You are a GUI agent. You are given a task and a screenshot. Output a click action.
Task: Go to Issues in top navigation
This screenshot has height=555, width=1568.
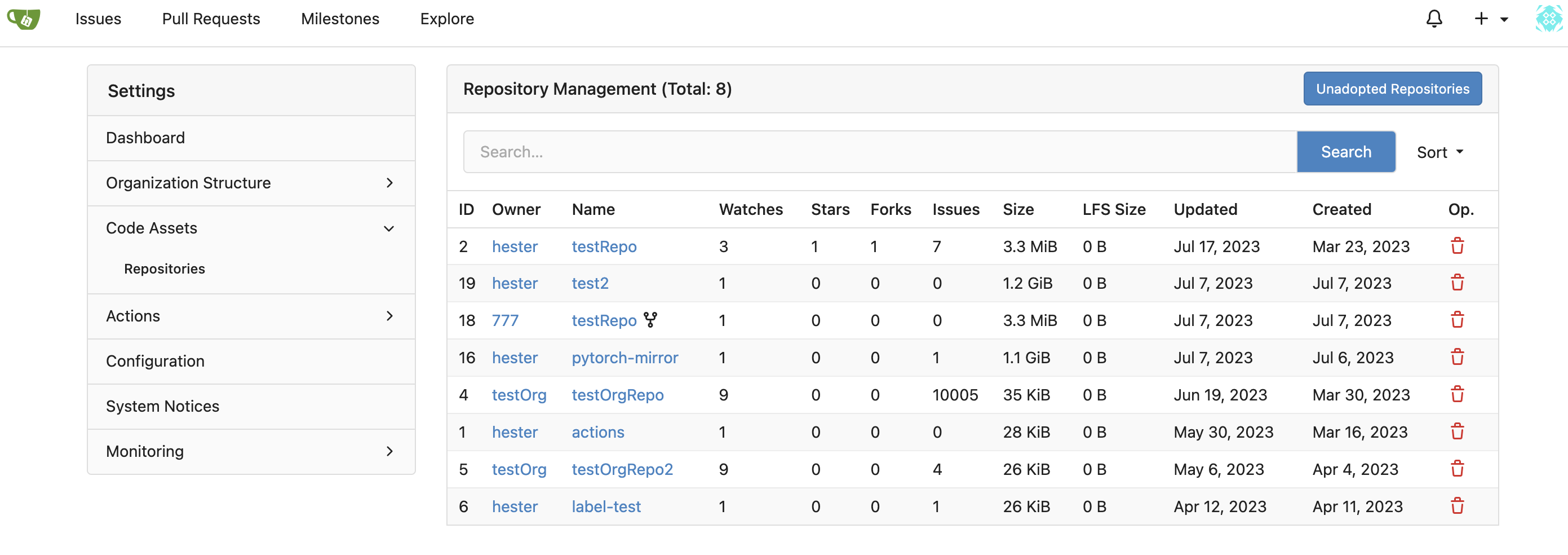pos(98,19)
